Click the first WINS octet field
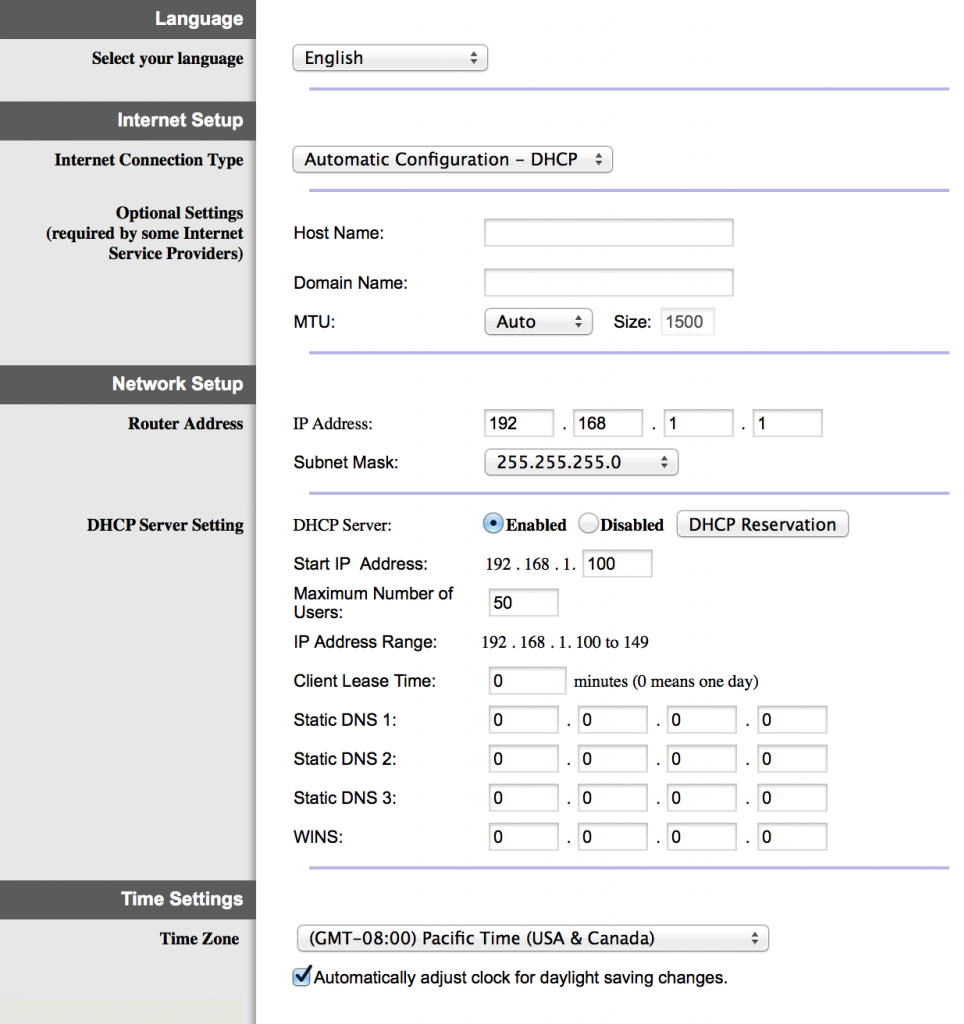Screen dimensions: 964x1024 (x=523, y=837)
